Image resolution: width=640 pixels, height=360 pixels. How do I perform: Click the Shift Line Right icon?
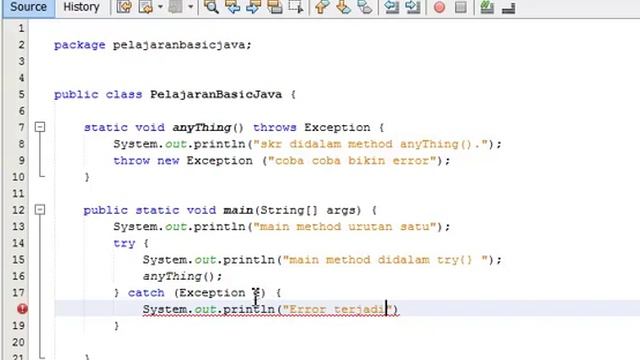click(413, 7)
